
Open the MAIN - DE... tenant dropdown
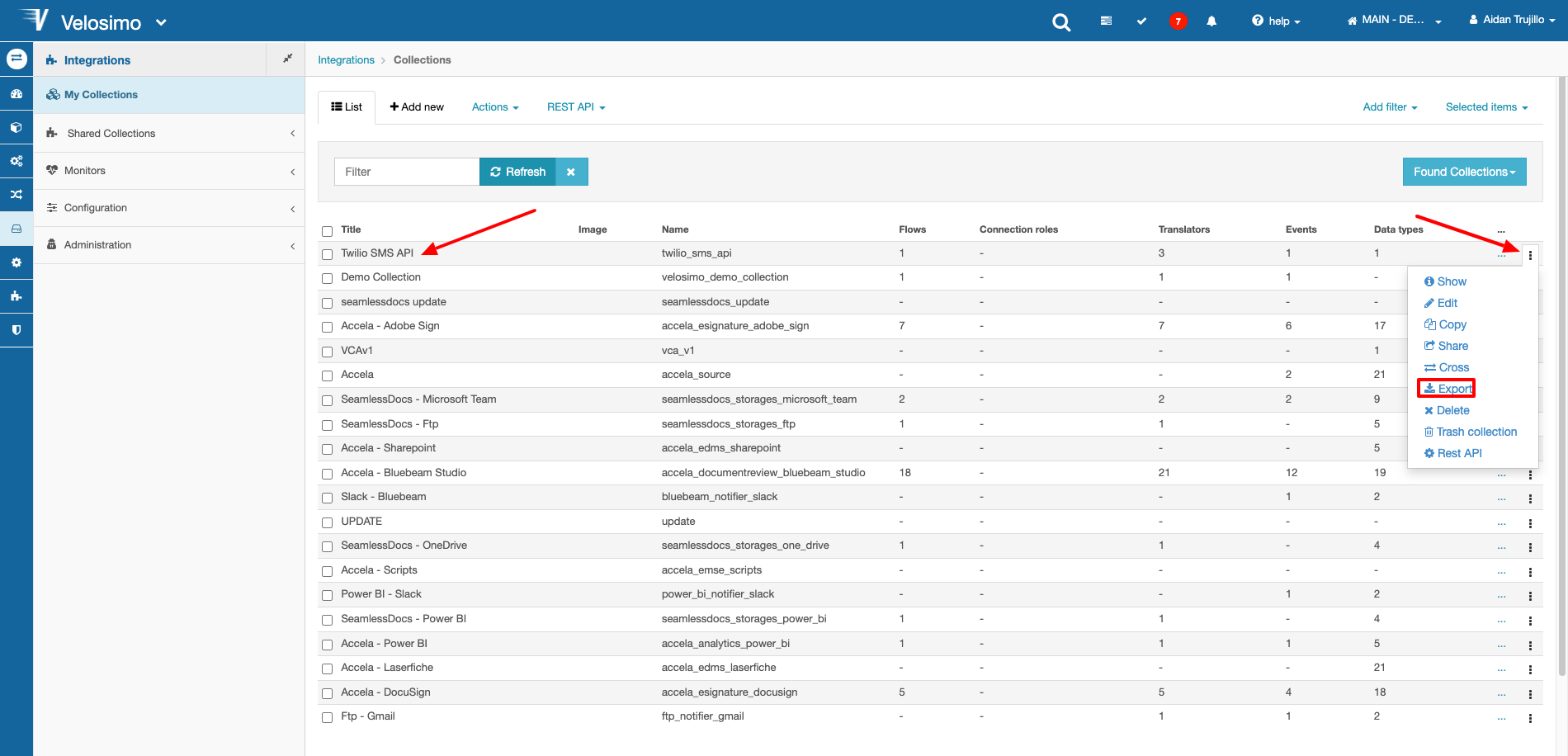(1394, 20)
